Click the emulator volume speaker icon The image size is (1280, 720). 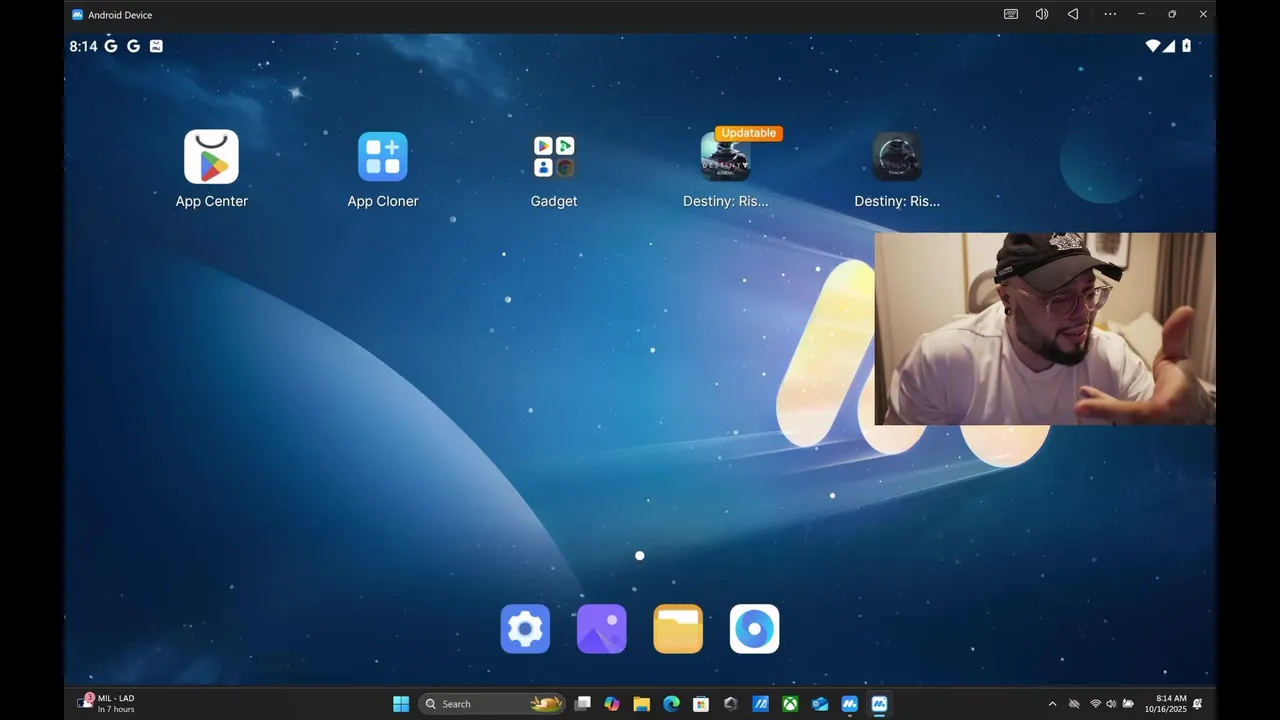pyautogui.click(x=1041, y=14)
